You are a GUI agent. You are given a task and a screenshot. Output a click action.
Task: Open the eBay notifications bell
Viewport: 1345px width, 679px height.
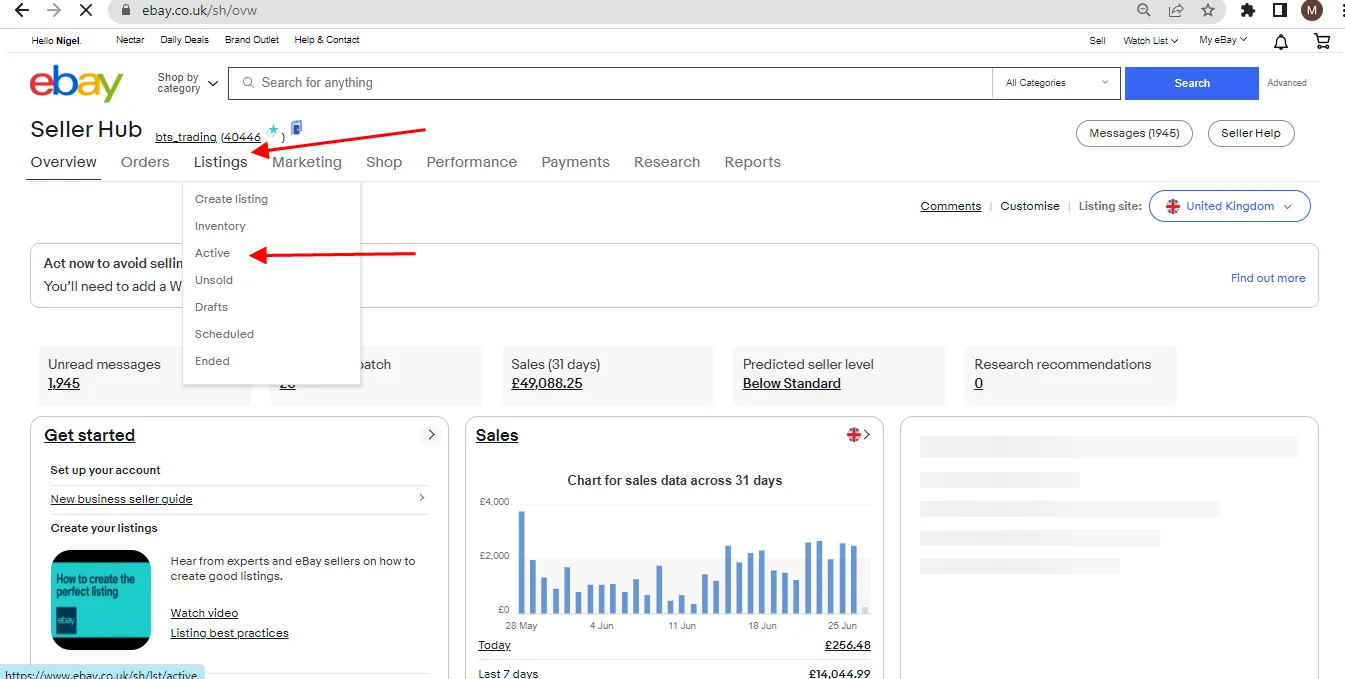[x=1281, y=41]
